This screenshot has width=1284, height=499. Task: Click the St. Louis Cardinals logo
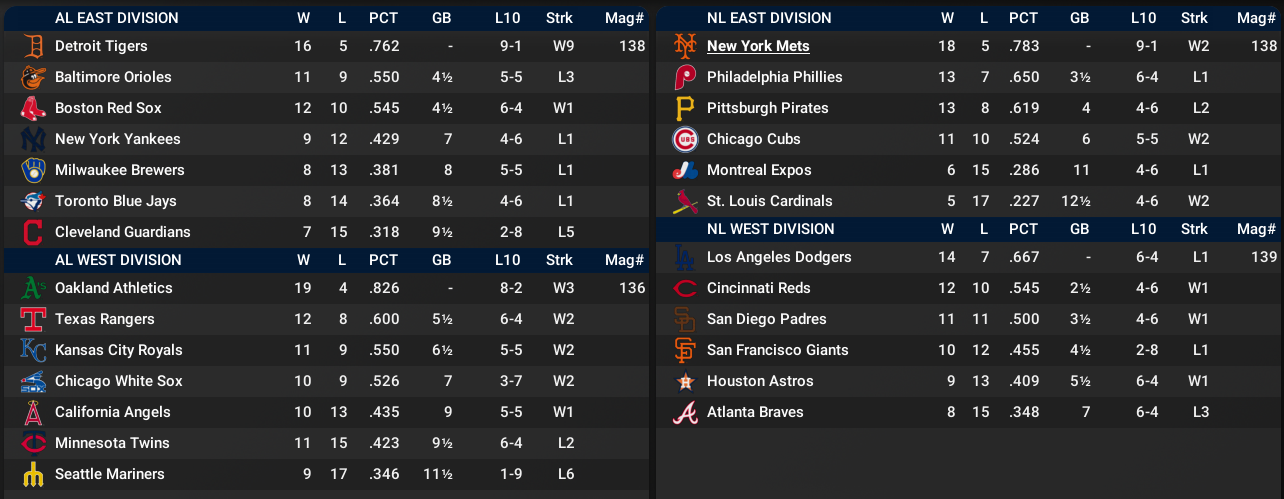pos(685,201)
